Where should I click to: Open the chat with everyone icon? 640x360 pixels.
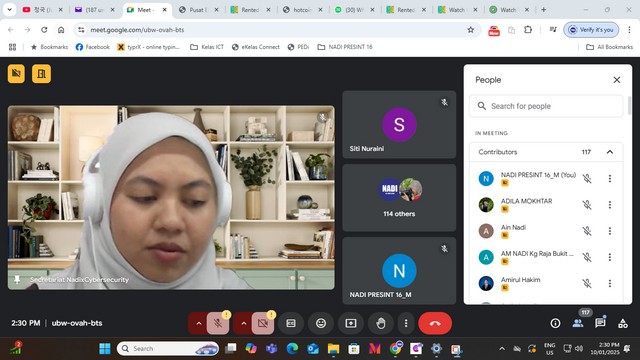600,323
